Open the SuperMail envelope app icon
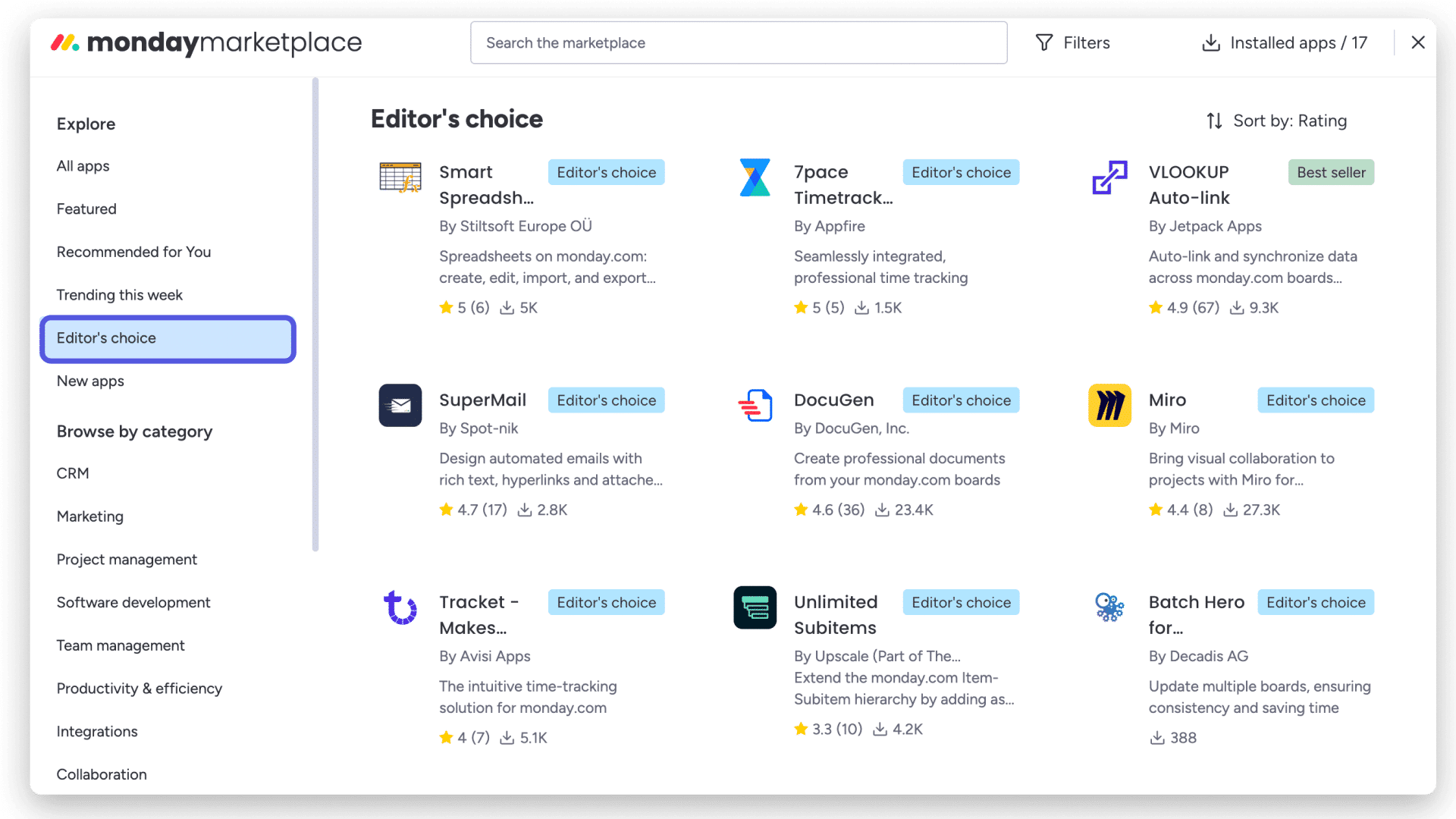The width and height of the screenshot is (1456, 819). 400,405
